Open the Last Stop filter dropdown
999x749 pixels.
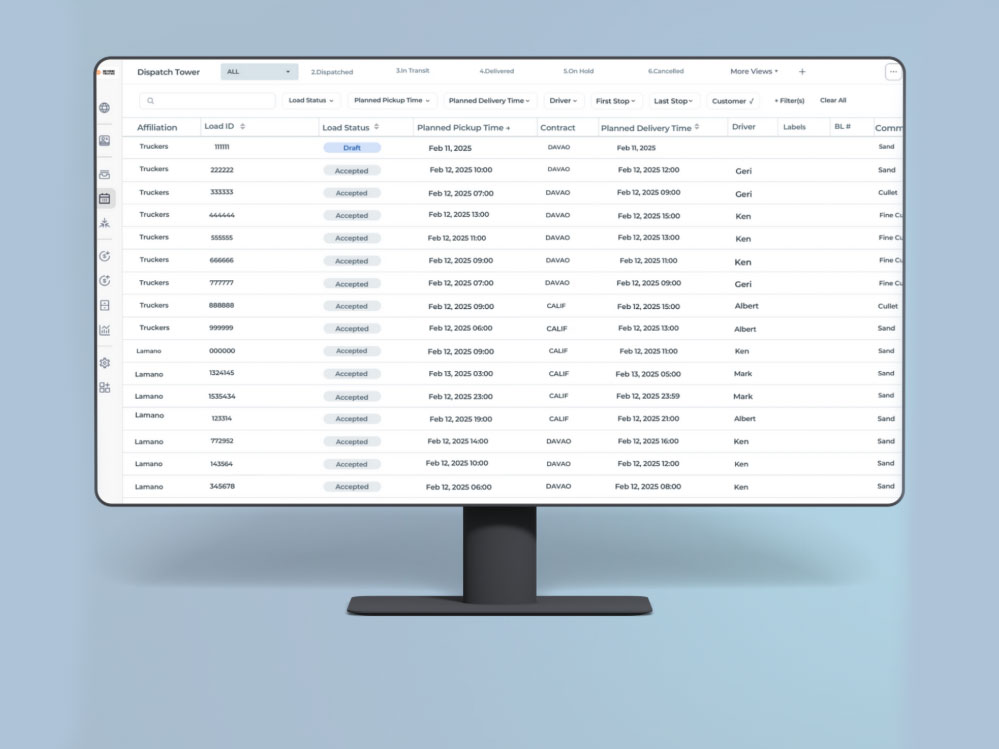pyautogui.click(x=673, y=101)
